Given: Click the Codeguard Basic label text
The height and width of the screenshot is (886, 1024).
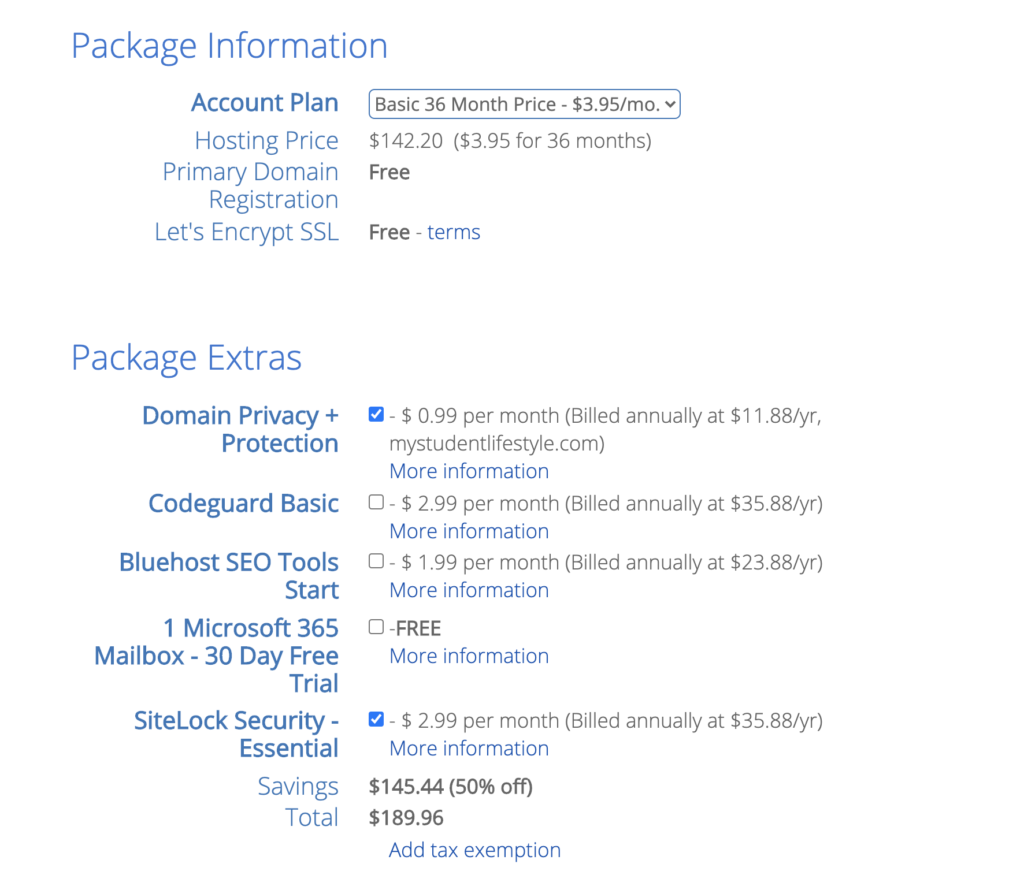Looking at the screenshot, I should point(243,503).
